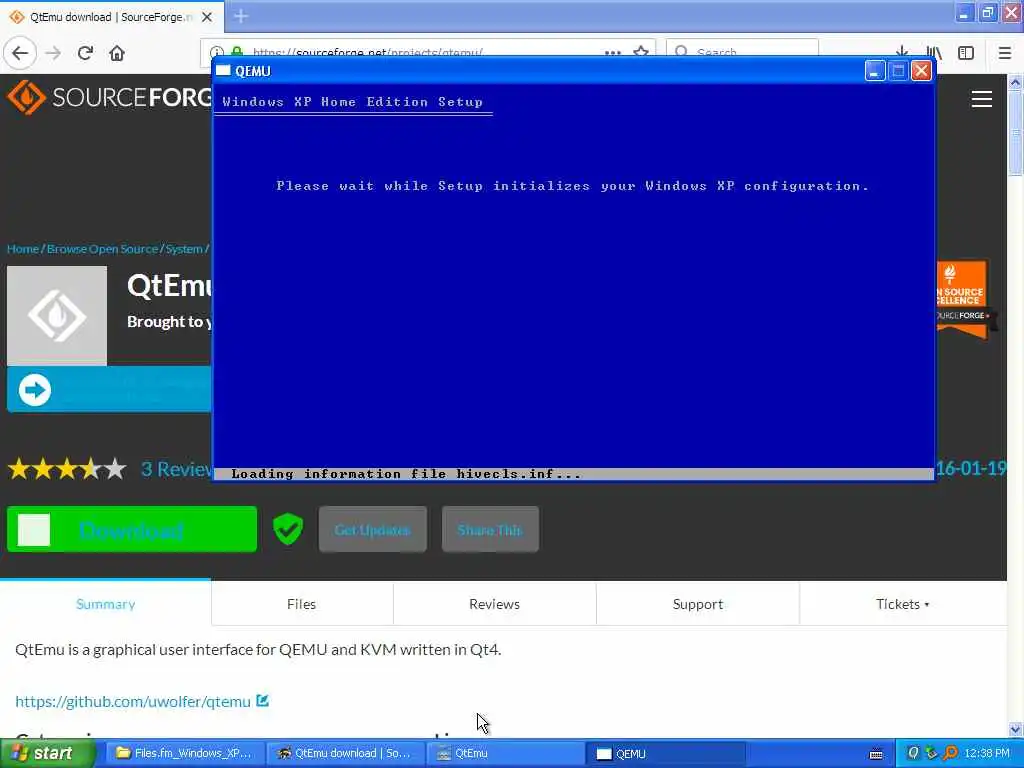Open the github.com/uwolfer/qtemu link
This screenshot has width=1024, height=768.
(x=133, y=701)
